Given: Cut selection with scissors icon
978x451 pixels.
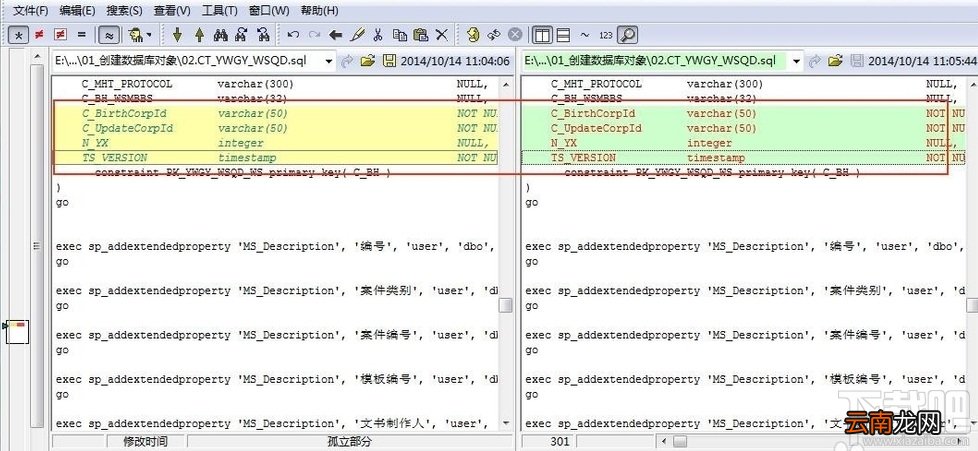Looking at the screenshot, I should [378, 35].
